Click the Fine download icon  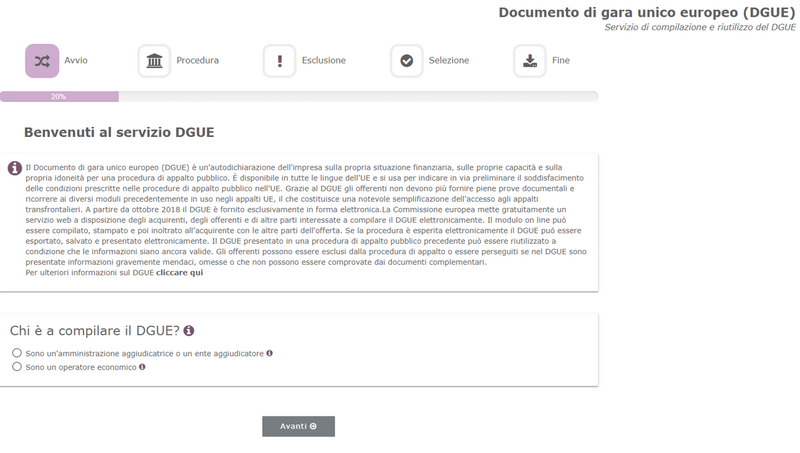[530, 61]
